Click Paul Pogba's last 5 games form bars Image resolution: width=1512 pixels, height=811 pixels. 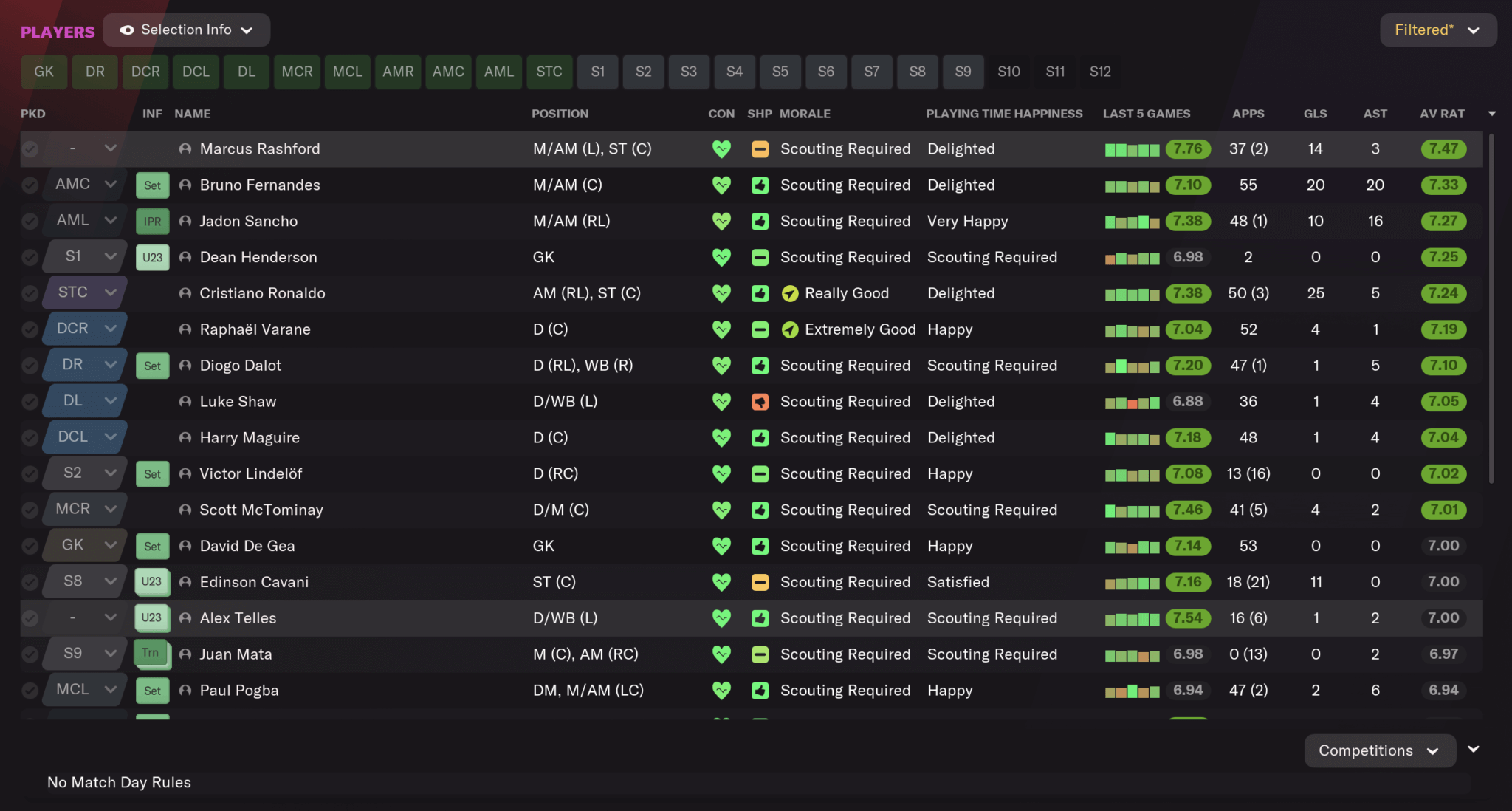(1132, 692)
